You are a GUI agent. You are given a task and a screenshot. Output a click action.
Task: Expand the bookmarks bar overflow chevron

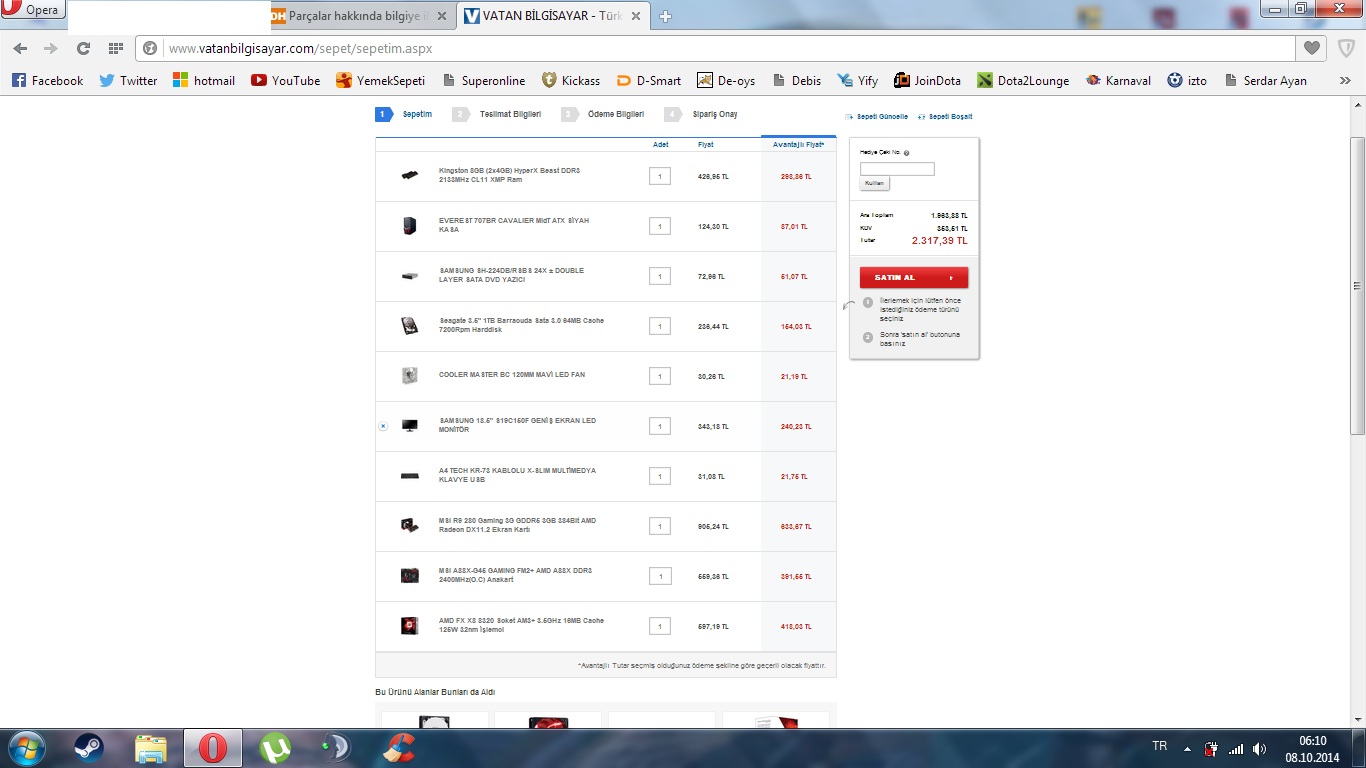tap(1345, 81)
